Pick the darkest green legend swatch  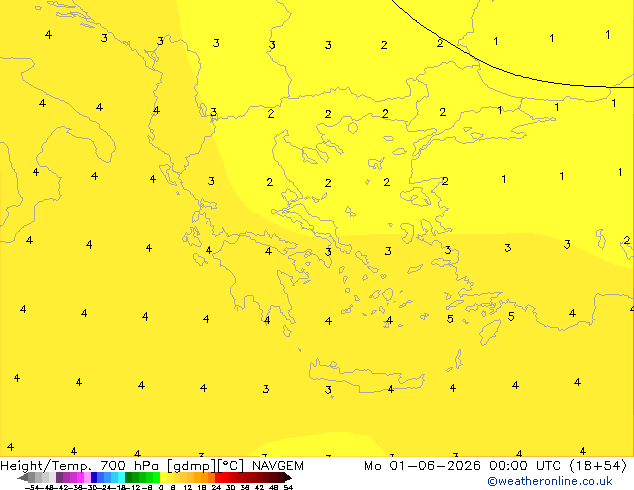coord(128,477)
